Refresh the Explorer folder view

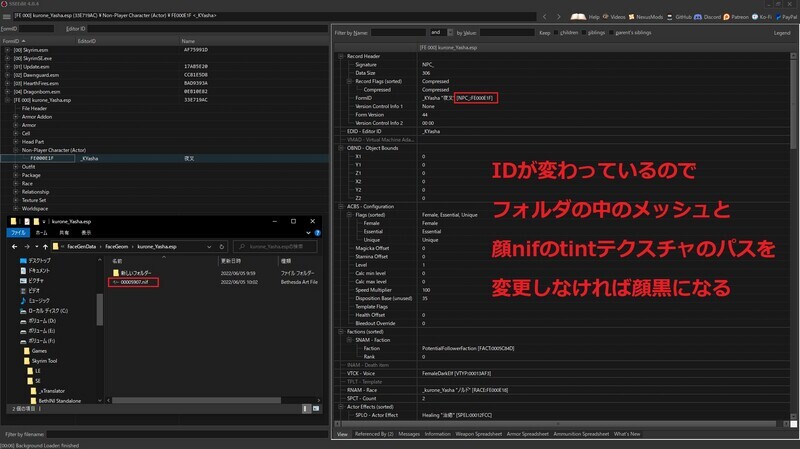click(221, 246)
